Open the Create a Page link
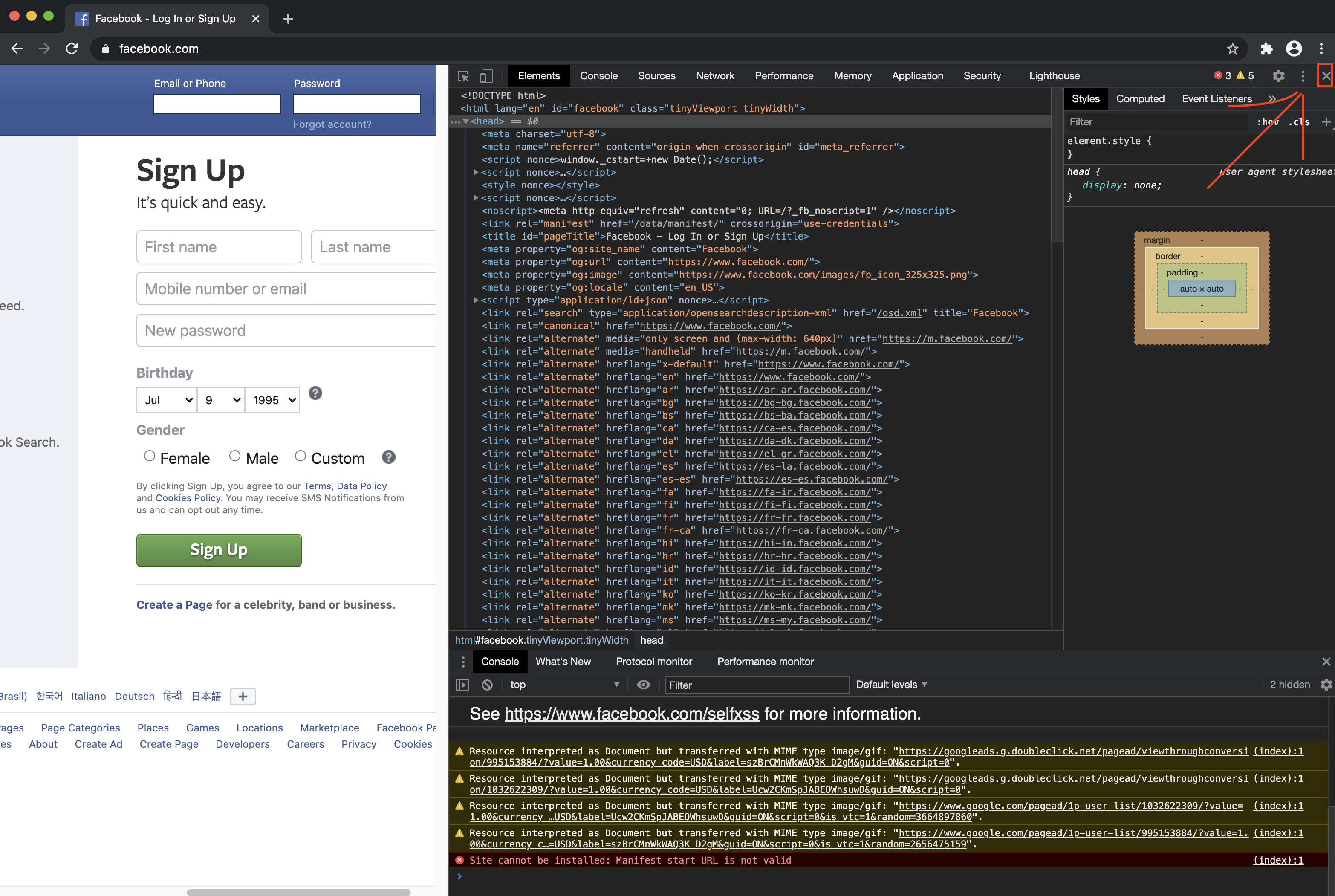The image size is (1335, 896). 174,604
